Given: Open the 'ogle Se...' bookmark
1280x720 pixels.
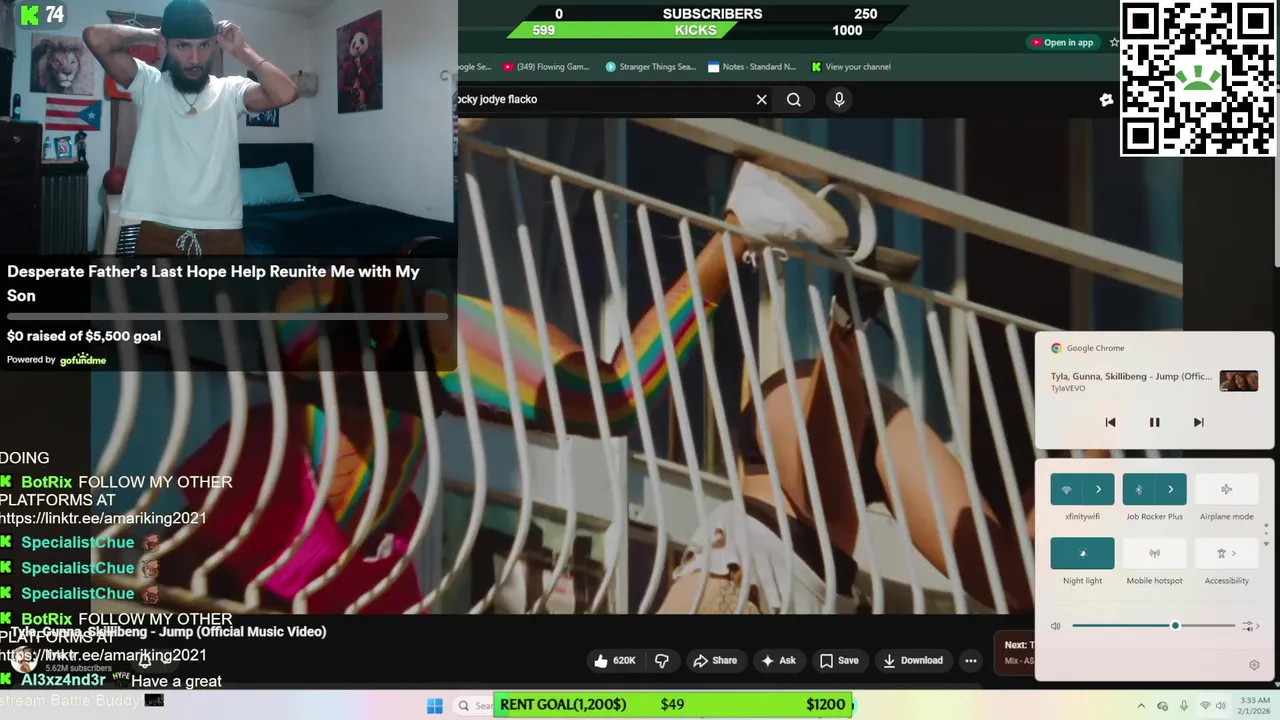Looking at the screenshot, I should coord(475,67).
